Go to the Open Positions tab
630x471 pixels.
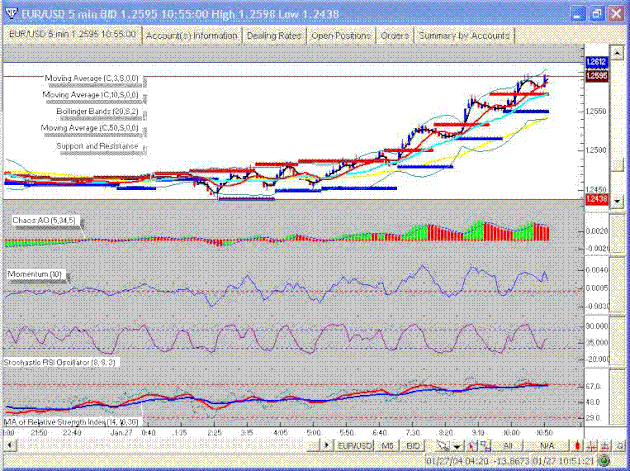click(341, 35)
